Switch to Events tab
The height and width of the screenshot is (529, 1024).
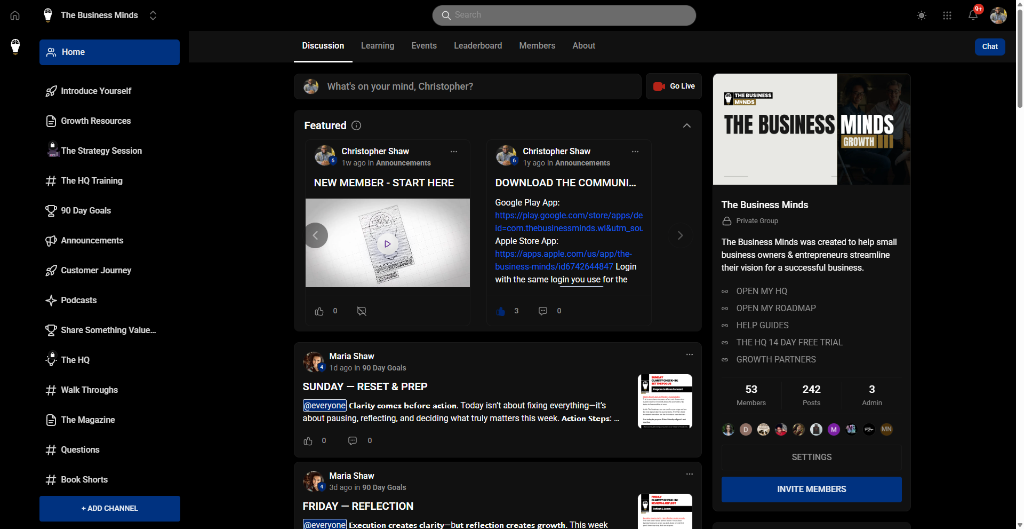click(424, 46)
